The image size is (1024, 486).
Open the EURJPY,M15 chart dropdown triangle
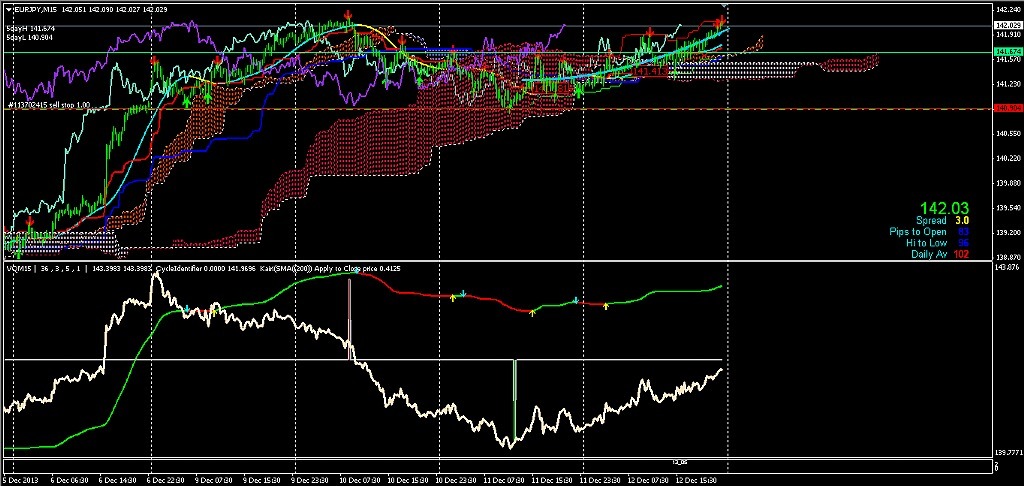tap(8, 8)
